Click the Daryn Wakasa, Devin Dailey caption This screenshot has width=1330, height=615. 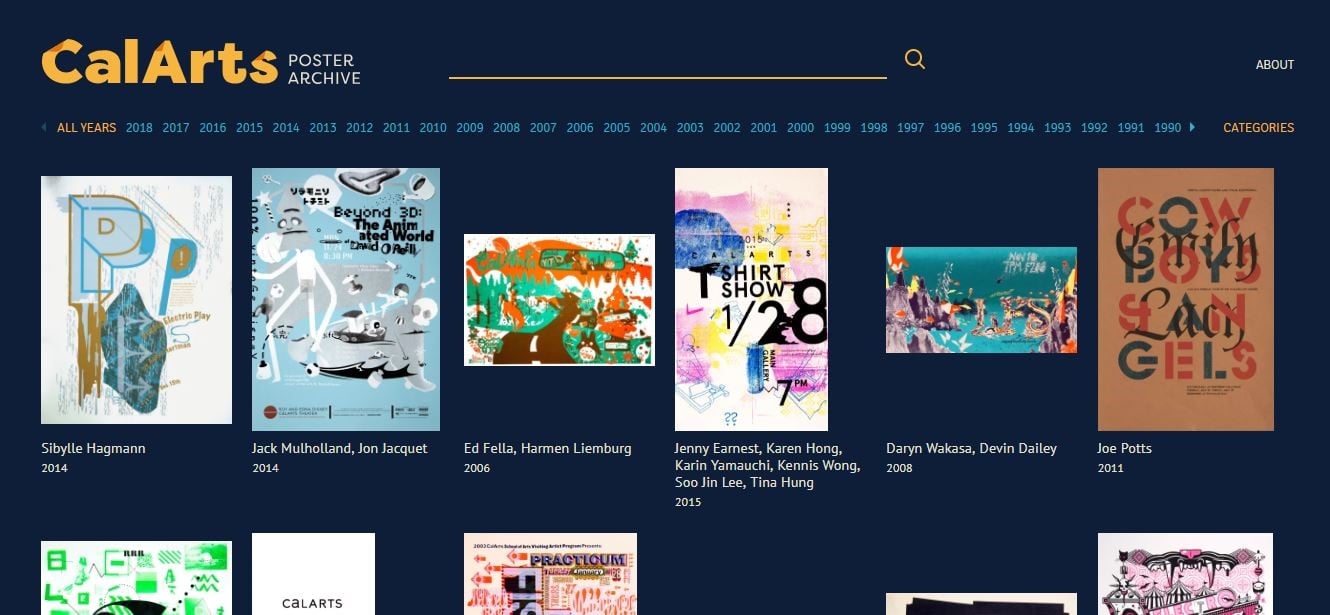pos(971,448)
